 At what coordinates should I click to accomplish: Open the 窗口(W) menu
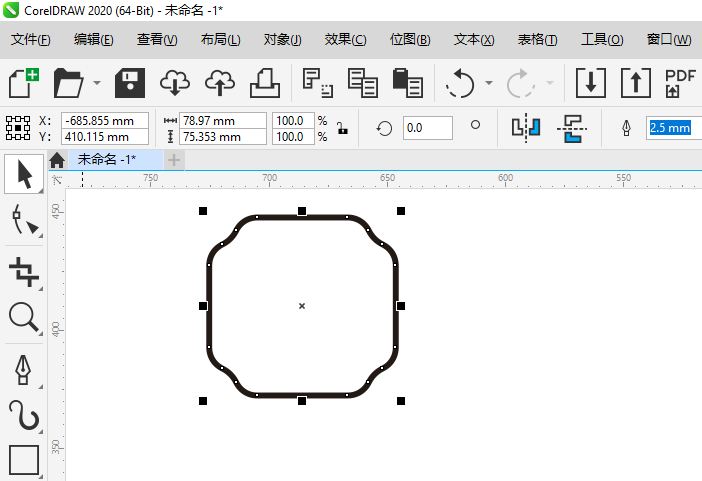669,39
